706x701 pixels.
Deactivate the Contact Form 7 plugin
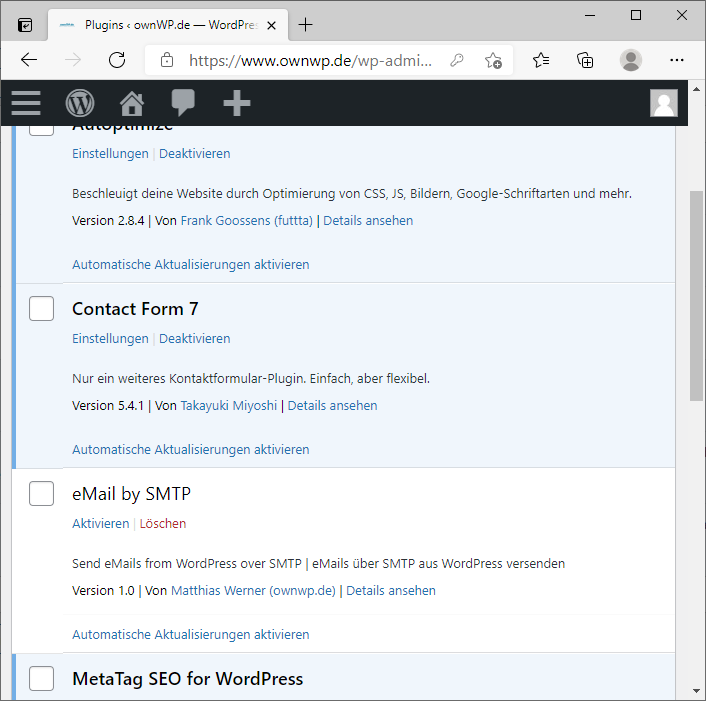pos(195,339)
